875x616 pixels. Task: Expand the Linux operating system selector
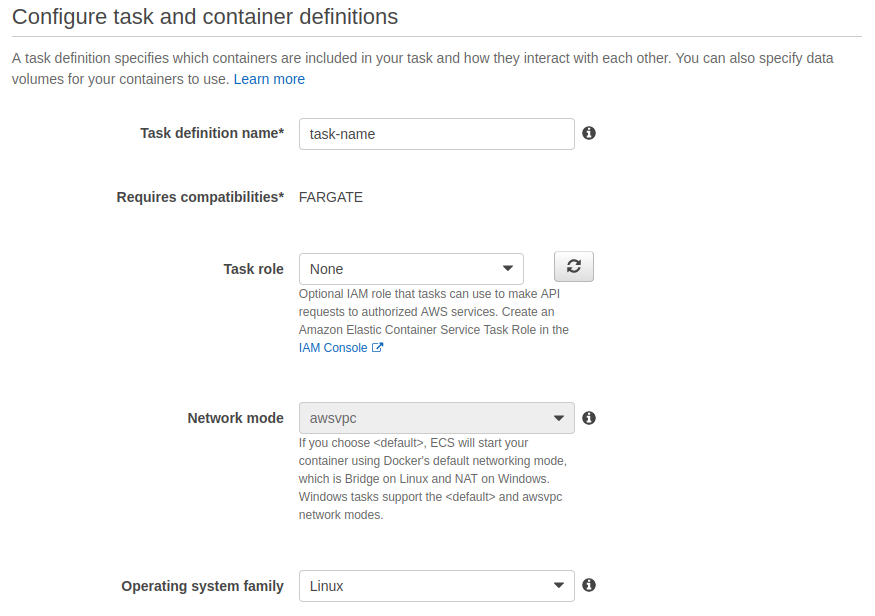tap(436, 585)
